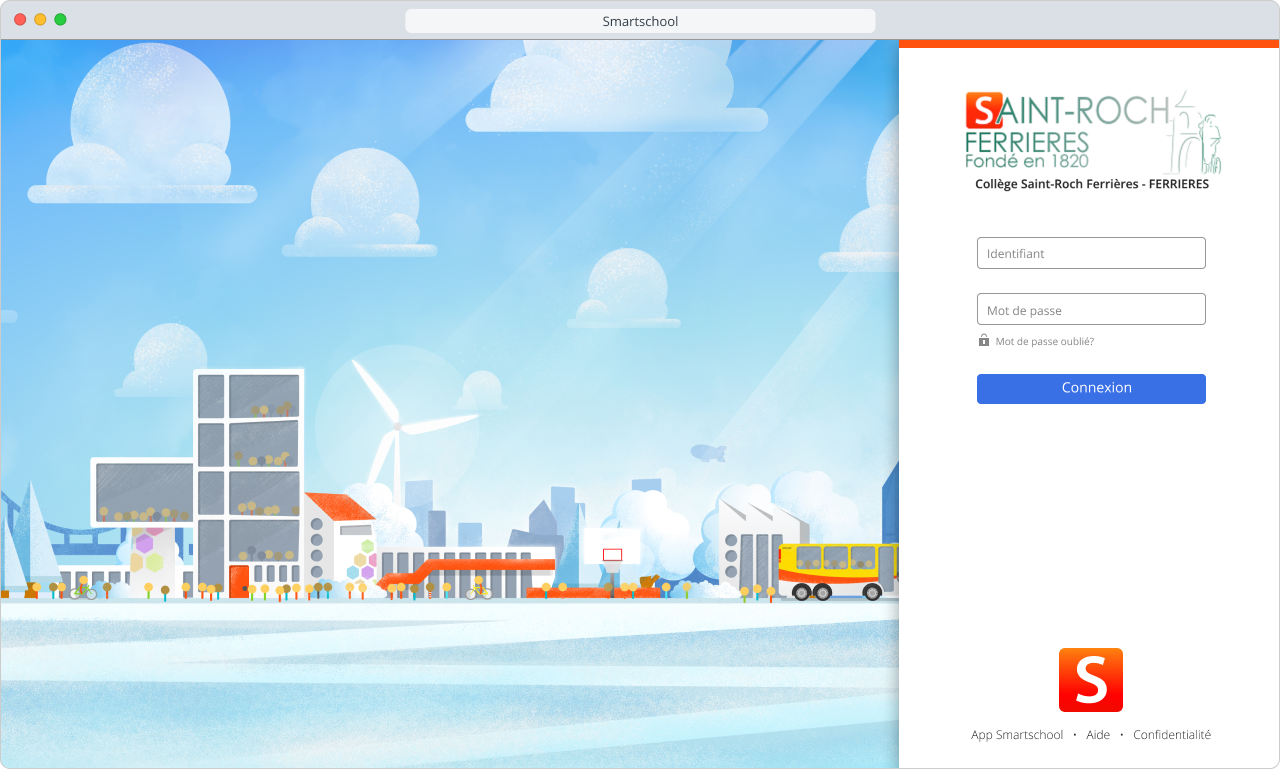
Task: Open the Aide help link
Action: (x=1098, y=735)
